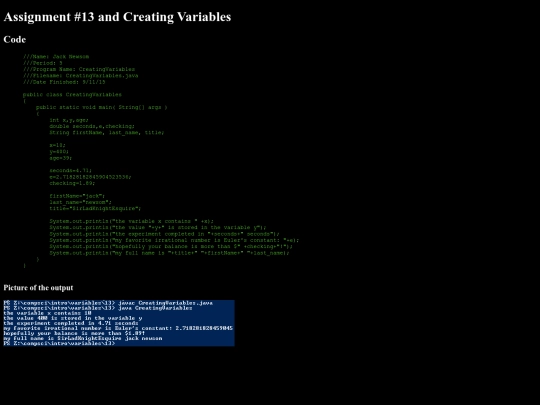This screenshot has width=540, height=405.
Task: Click the "e=2.718281828459045..." assignment line
Action: tap(90, 177)
